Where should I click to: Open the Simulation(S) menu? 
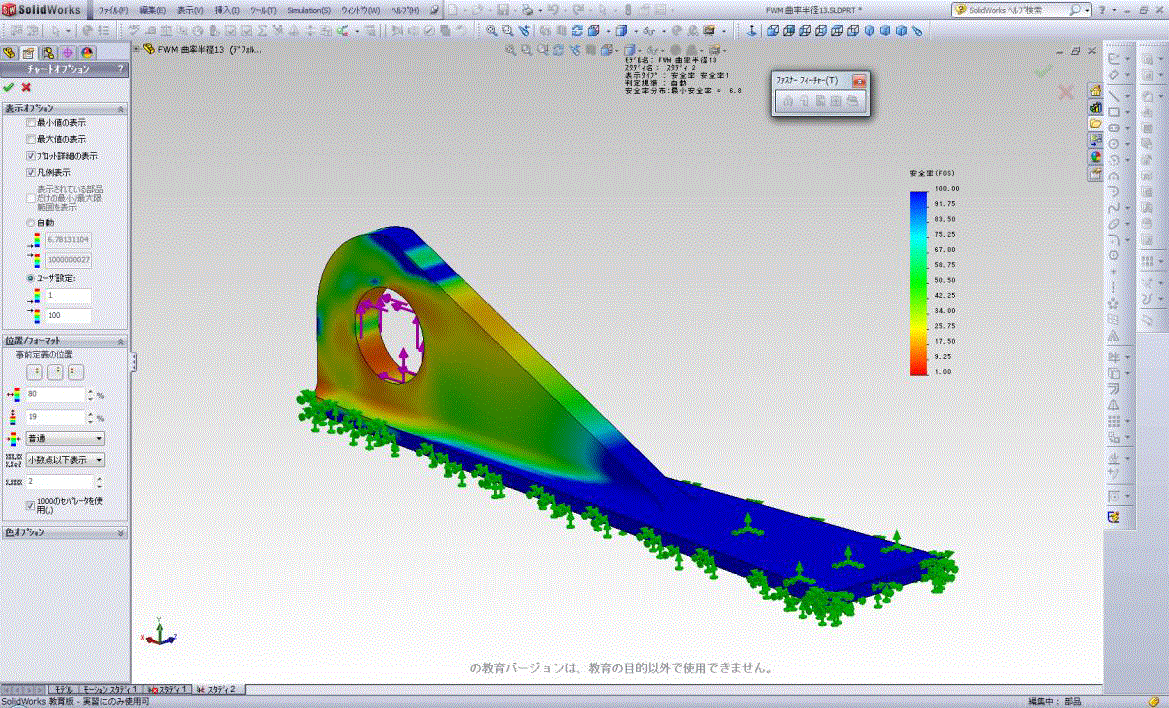pos(309,10)
